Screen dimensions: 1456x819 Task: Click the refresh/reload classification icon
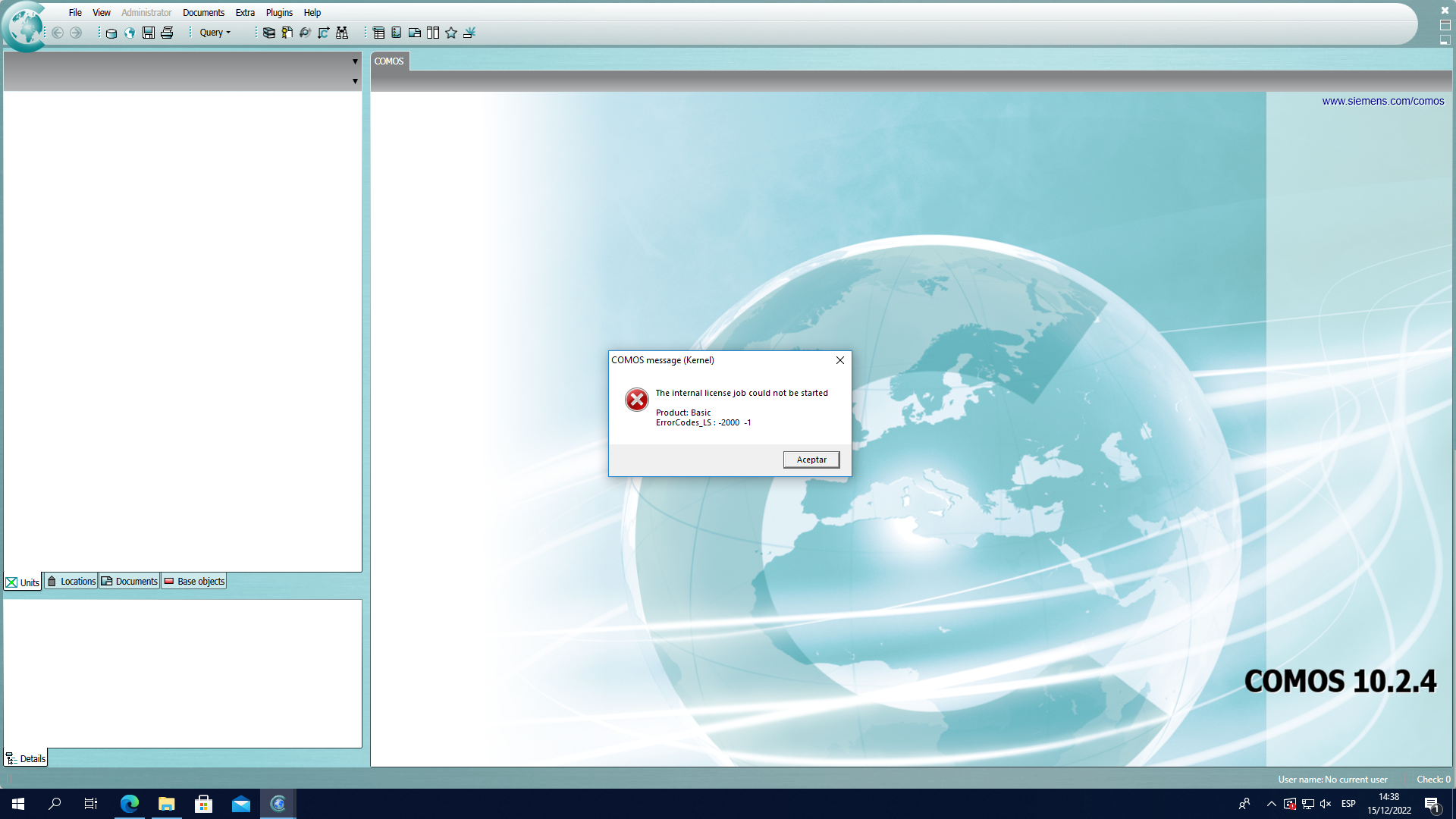point(306,33)
